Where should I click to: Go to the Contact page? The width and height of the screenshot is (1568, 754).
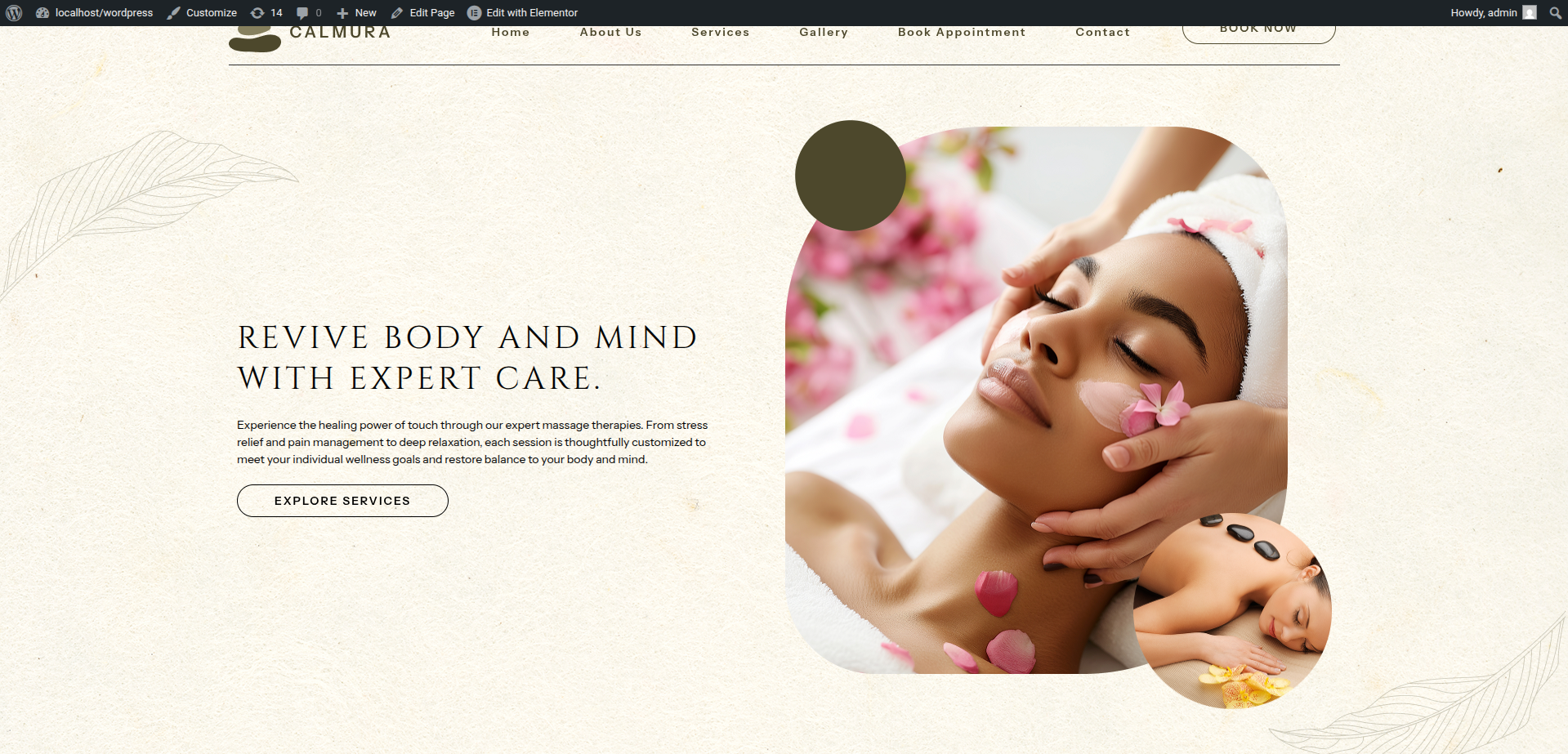[x=1102, y=33]
